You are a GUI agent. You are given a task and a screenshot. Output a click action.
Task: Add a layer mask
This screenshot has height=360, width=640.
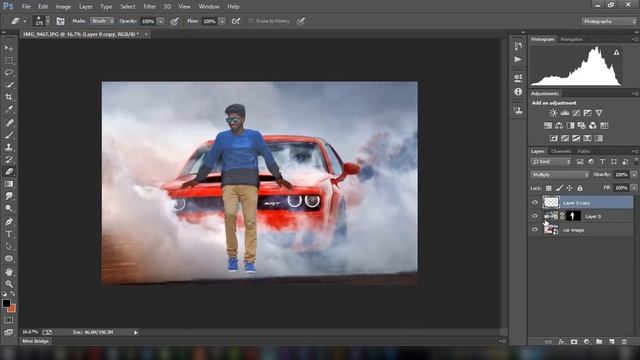[x=574, y=342]
